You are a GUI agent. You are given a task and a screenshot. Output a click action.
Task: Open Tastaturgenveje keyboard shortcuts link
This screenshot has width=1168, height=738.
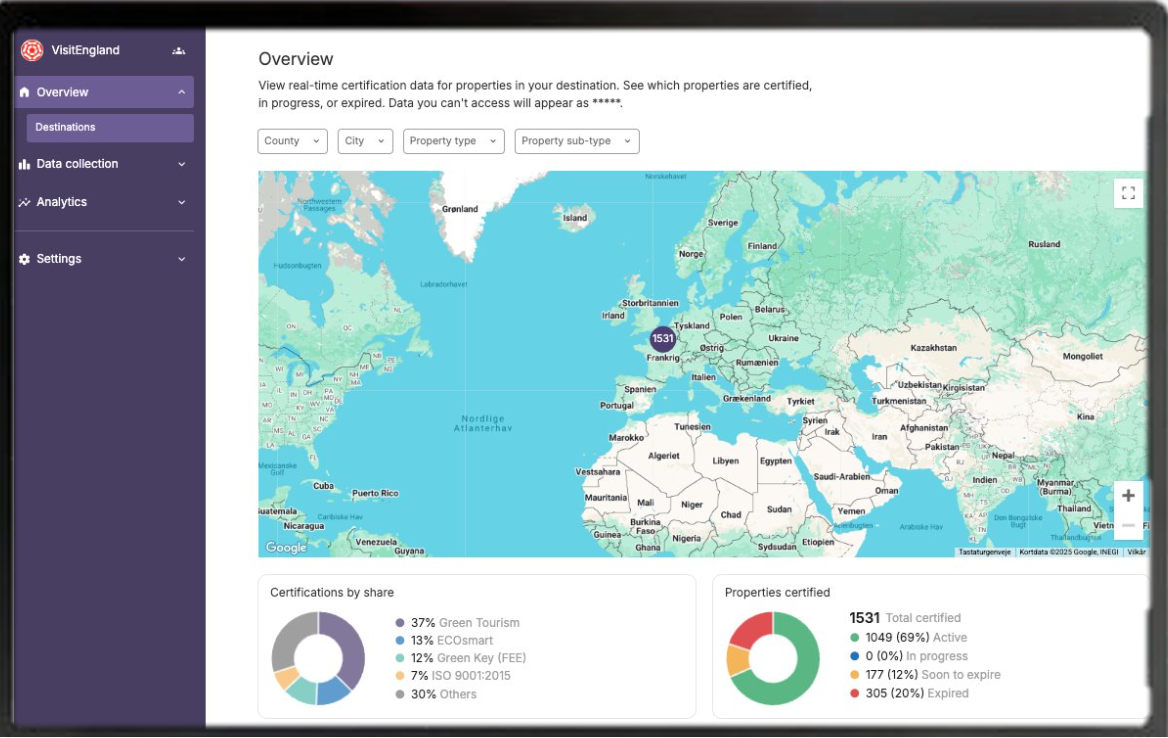984,552
